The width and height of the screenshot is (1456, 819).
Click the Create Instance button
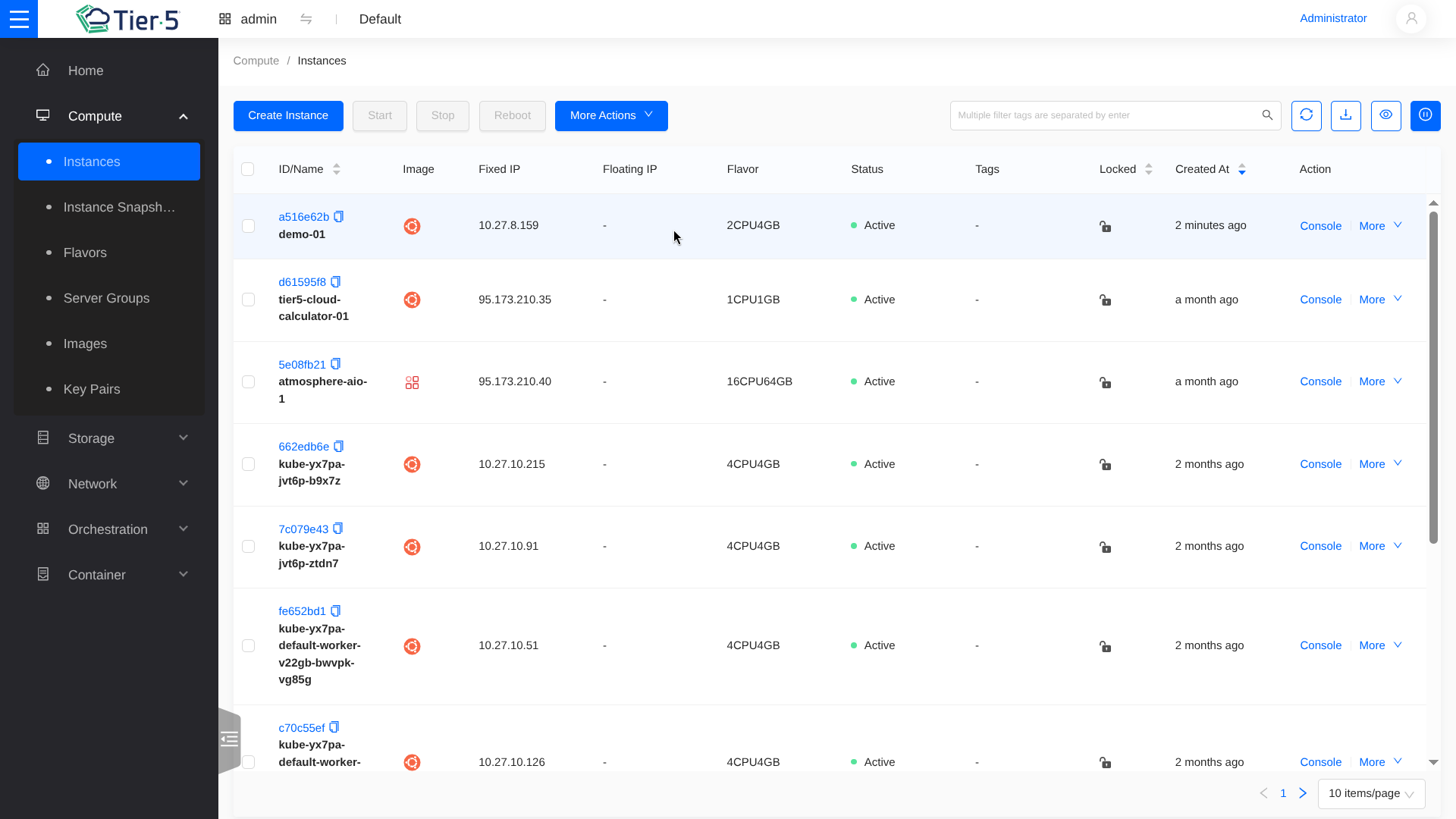click(x=288, y=115)
